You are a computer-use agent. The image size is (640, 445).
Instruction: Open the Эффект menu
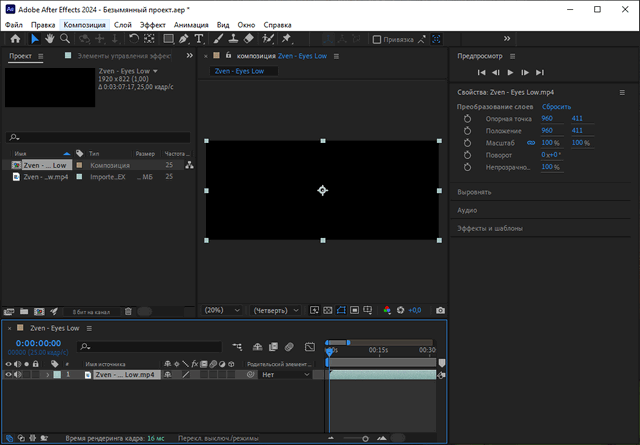pyautogui.click(x=153, y=23)
